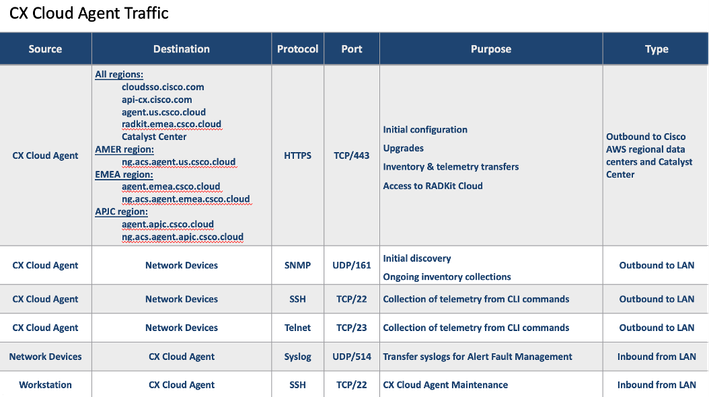Viewport: 709px width, 397px height.
Task: Click "CX Cloud Agent" source in HTTPS row
Action: pyautogui.click(x=45, y=156)
